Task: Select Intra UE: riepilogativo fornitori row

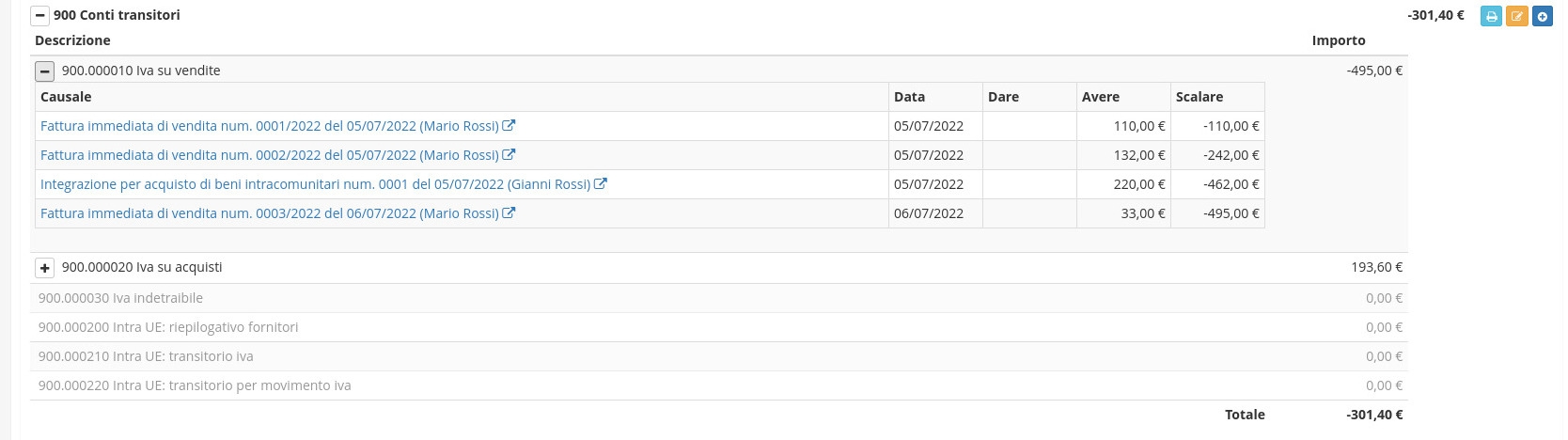Action: [x=168, y=327]
